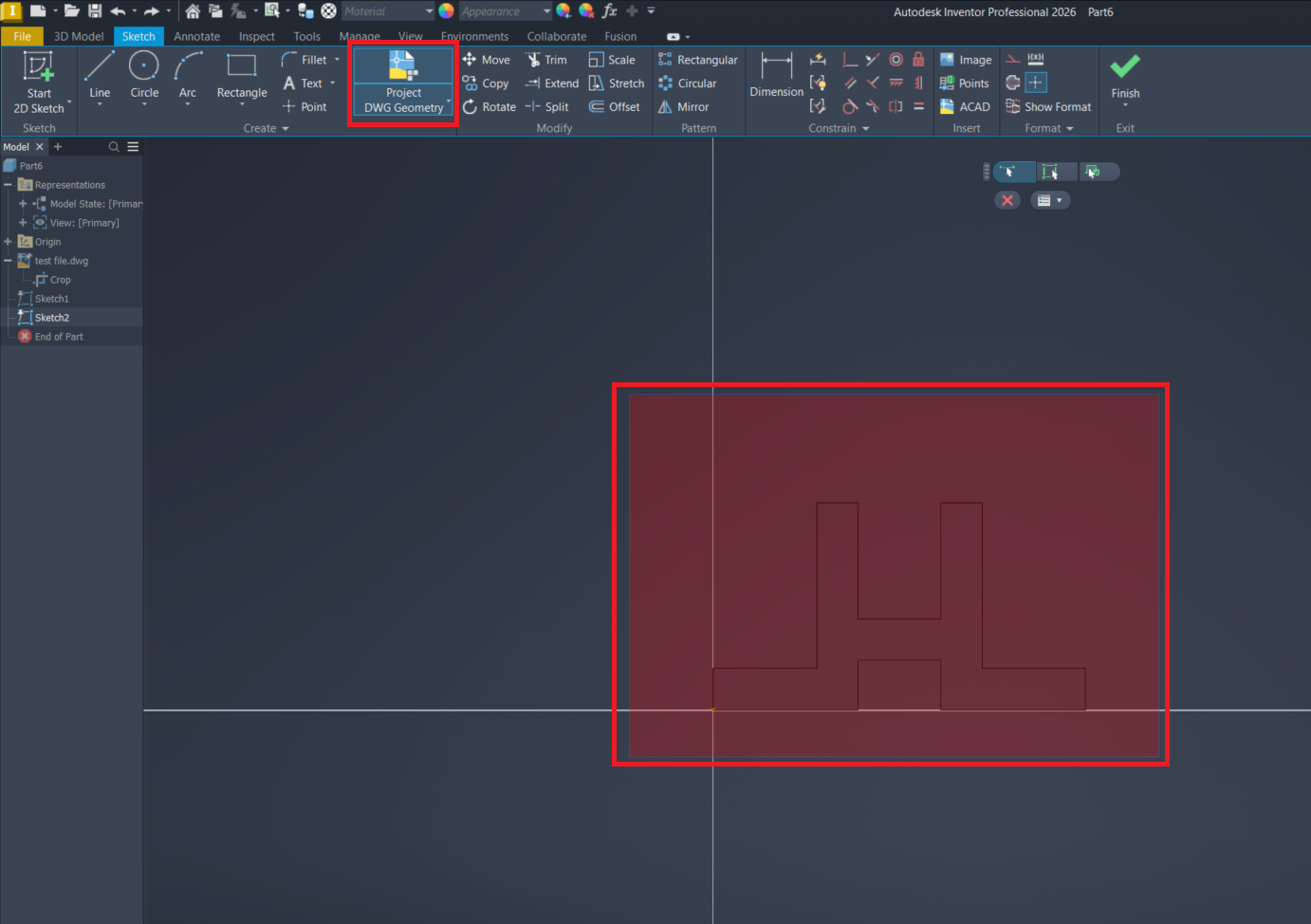The width and height of the screenshot is (1311, 924).
Task: Collapse the Representations tree node
Action: tap(8, 185)
